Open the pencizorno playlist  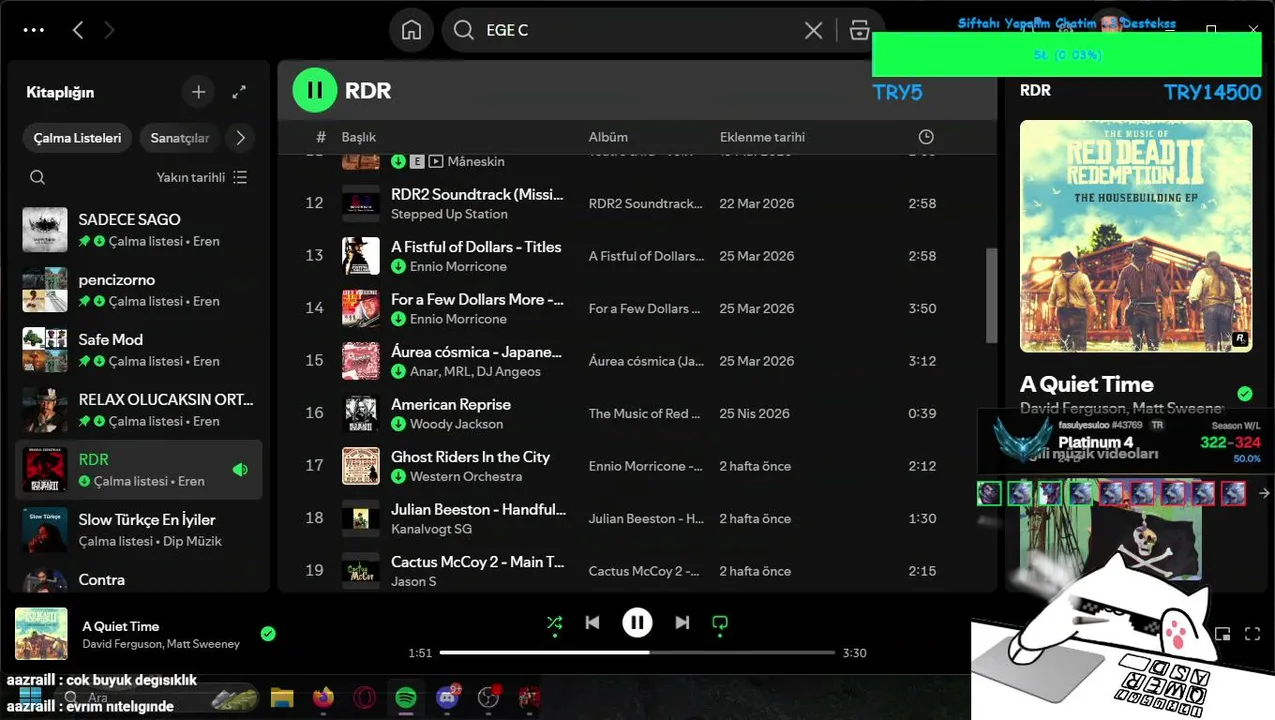tap(139, 290)
